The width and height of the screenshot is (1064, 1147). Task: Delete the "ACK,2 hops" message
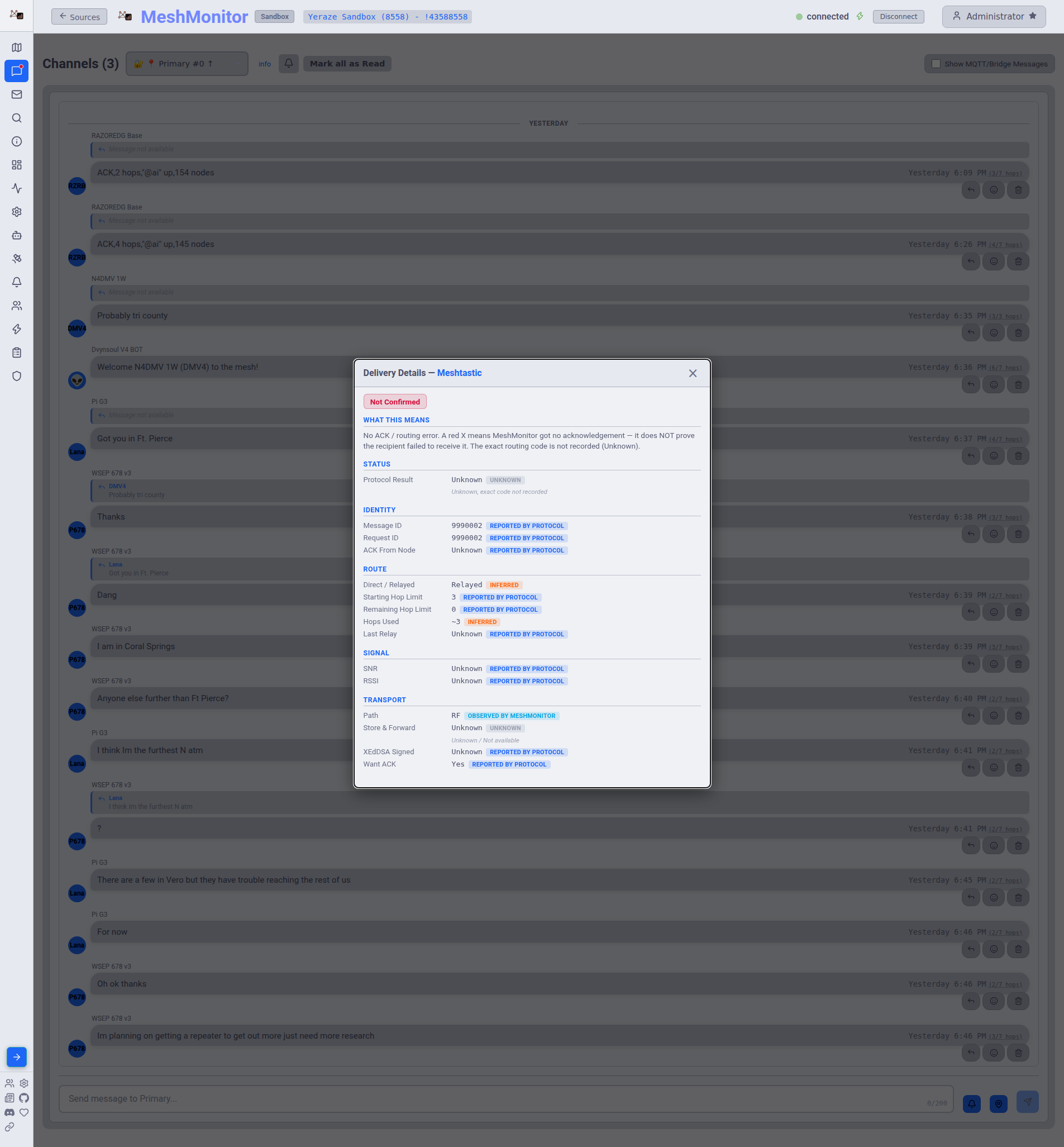pos(1019,190)
